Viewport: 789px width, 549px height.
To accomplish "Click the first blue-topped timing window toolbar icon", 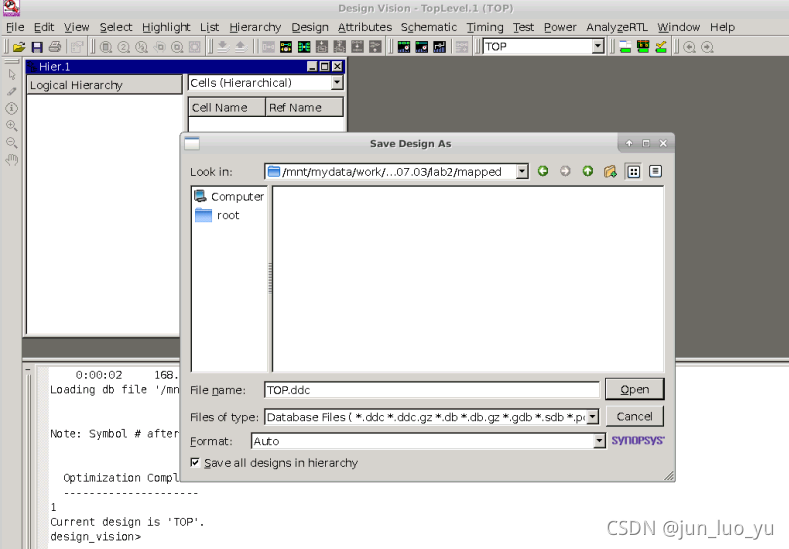I will pyautogui.click(x=404, y=47).
